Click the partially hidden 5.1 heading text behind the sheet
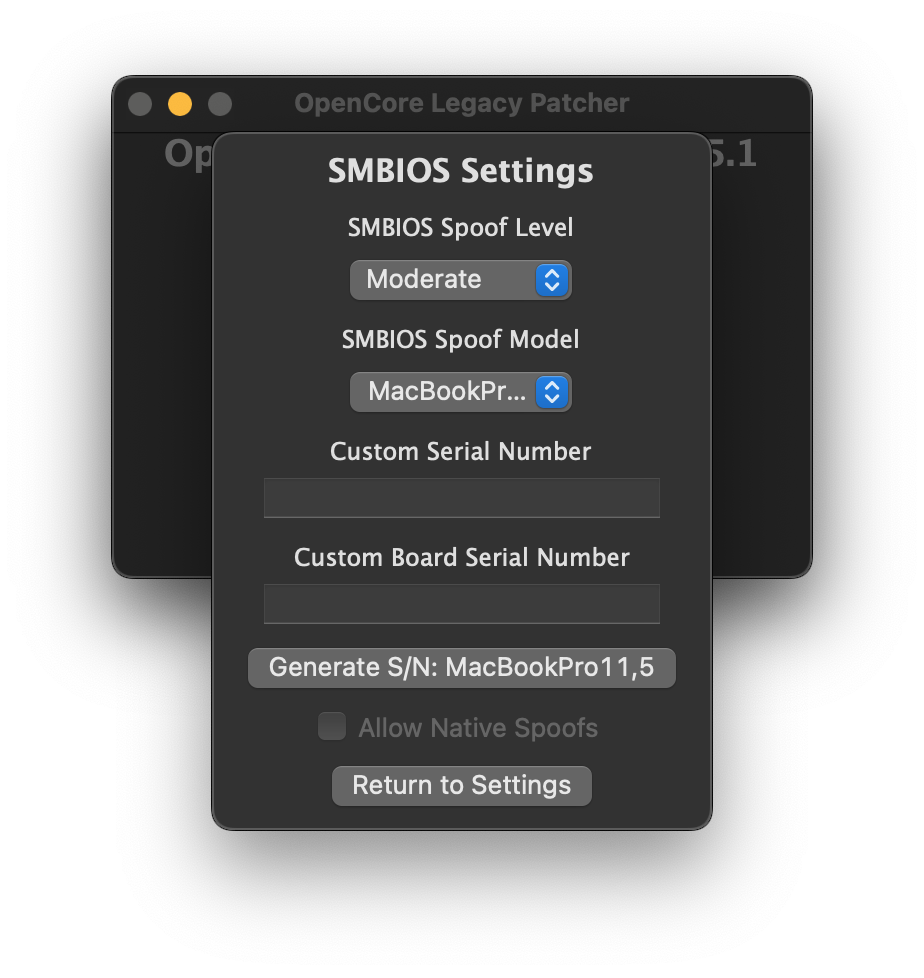 pos(734,155)
